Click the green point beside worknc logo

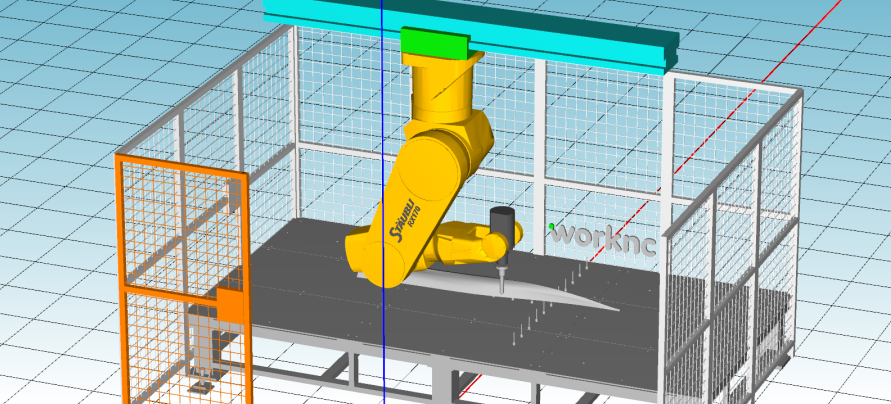pyautogui.click(x=551, y=226)
